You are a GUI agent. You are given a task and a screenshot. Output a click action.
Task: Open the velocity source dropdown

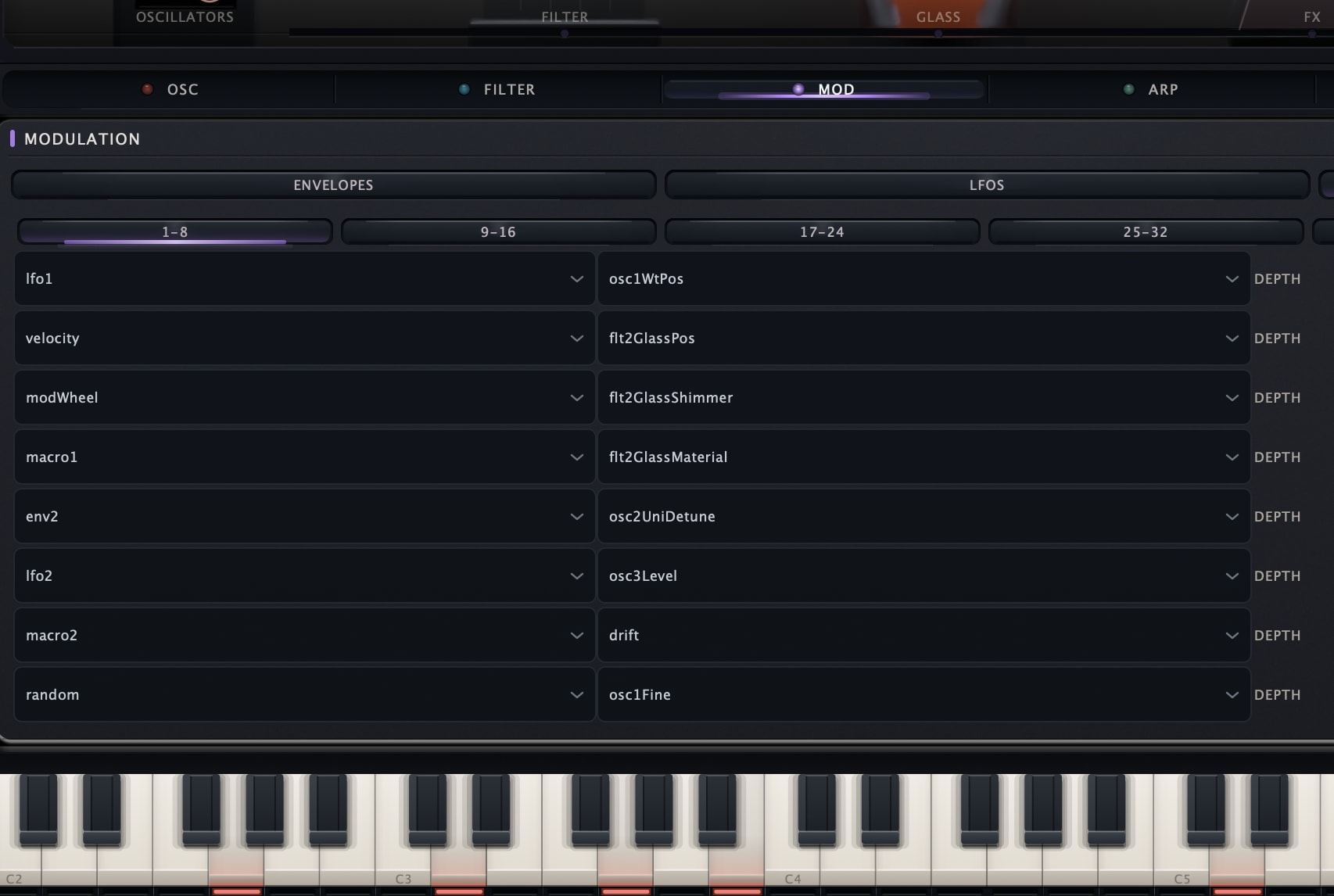point(304,339)
